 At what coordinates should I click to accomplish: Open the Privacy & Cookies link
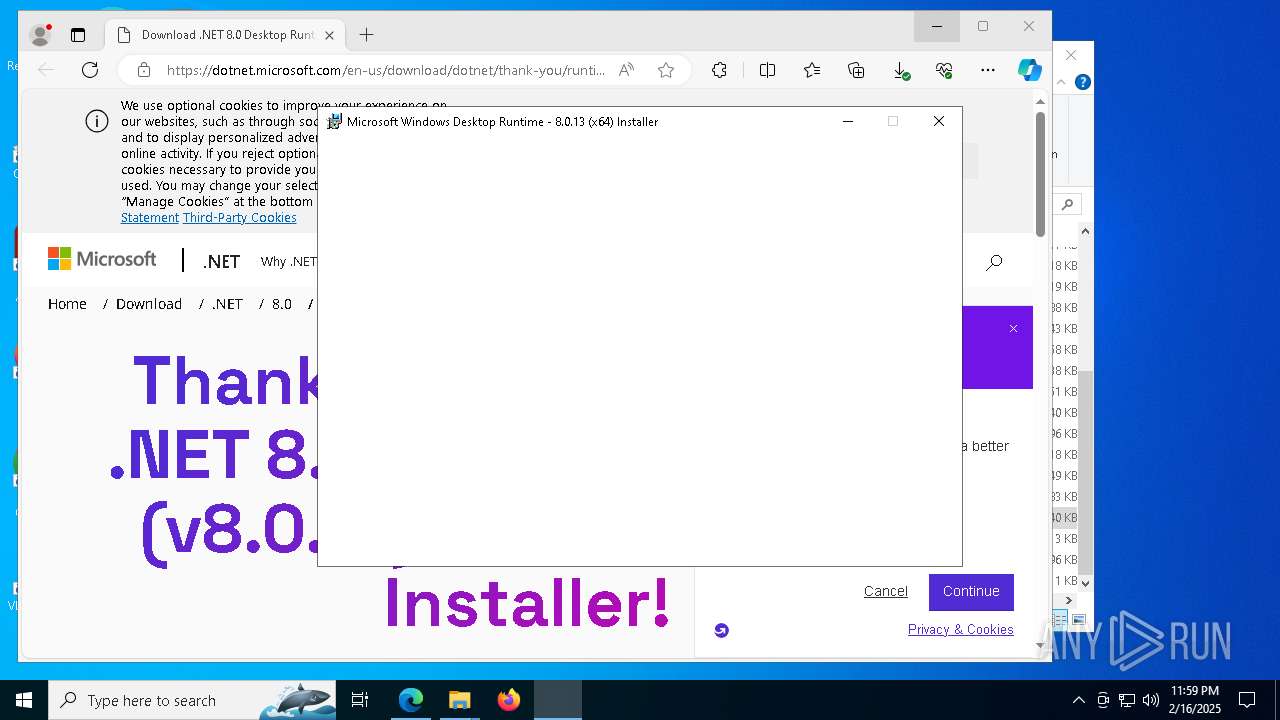961,629
